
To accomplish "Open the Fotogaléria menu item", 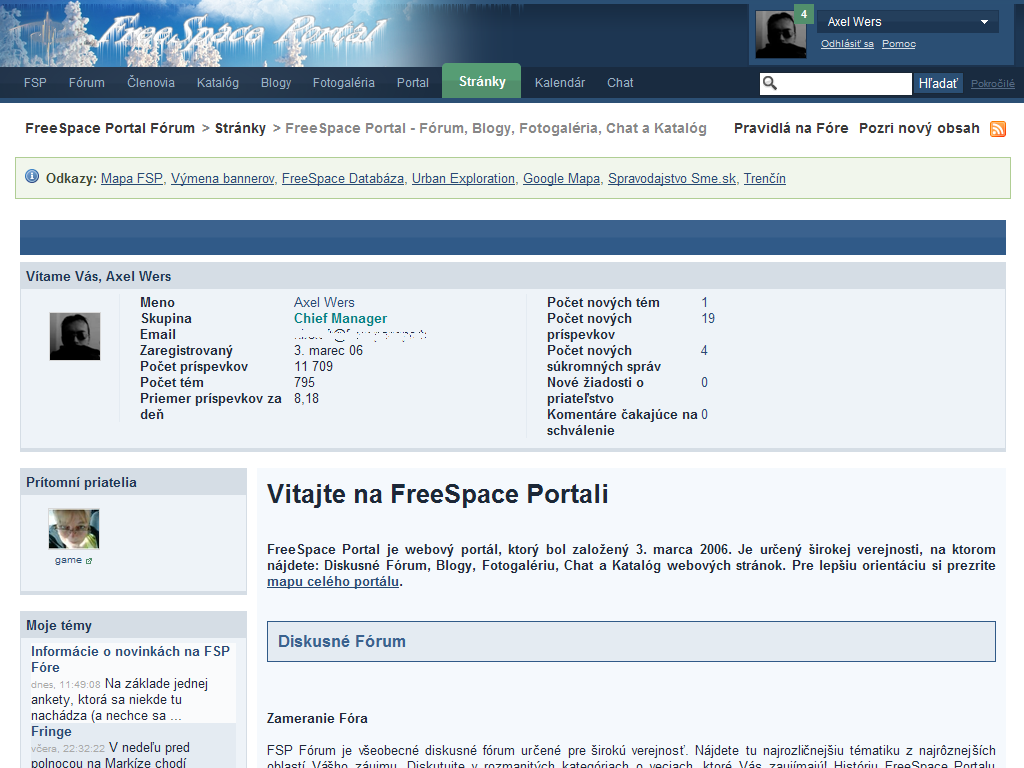I will coord(343,83).
